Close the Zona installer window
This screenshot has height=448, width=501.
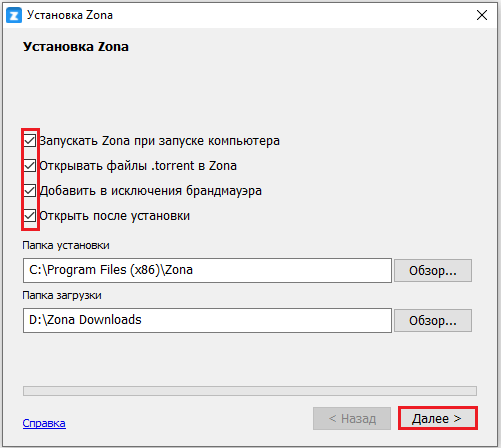tap(482, 15)
